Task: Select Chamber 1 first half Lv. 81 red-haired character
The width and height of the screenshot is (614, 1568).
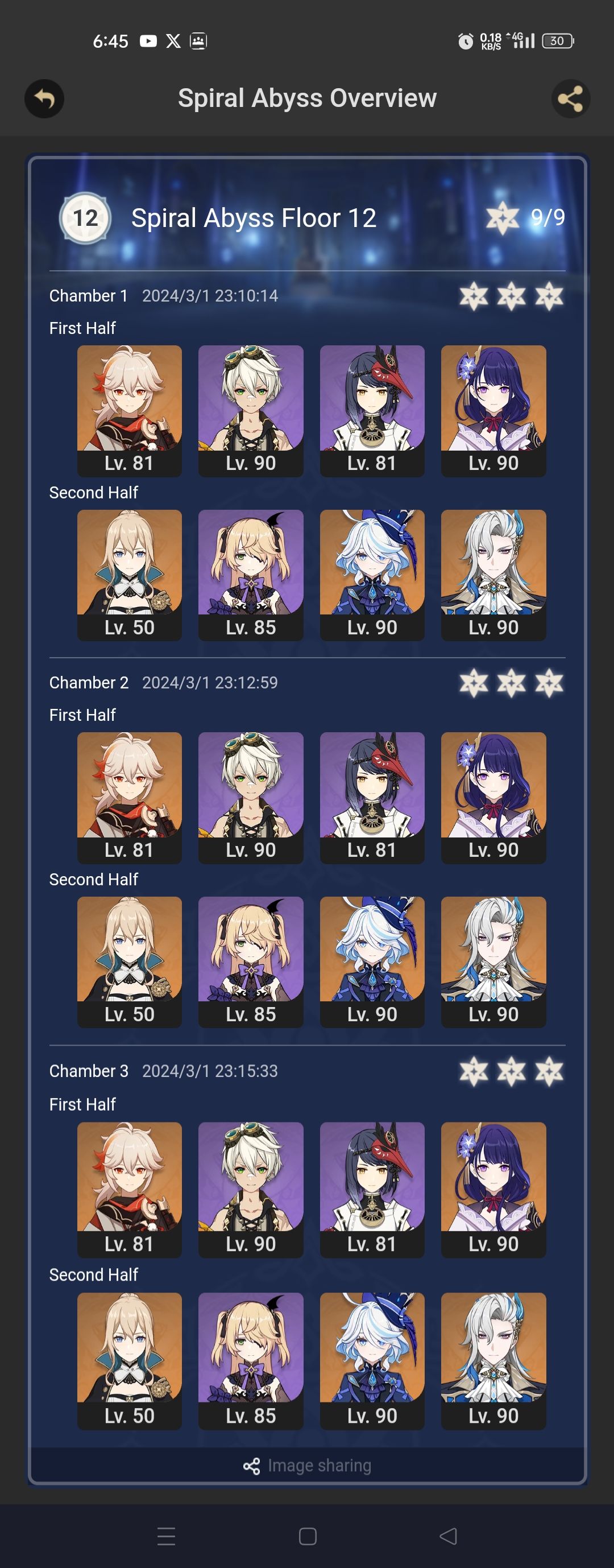Action: coord(130,411)
